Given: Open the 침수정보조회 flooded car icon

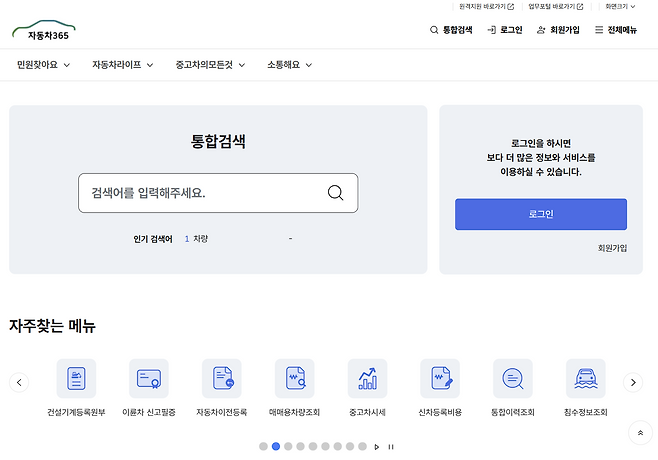Looking at the screenshot, I should 586,379.
